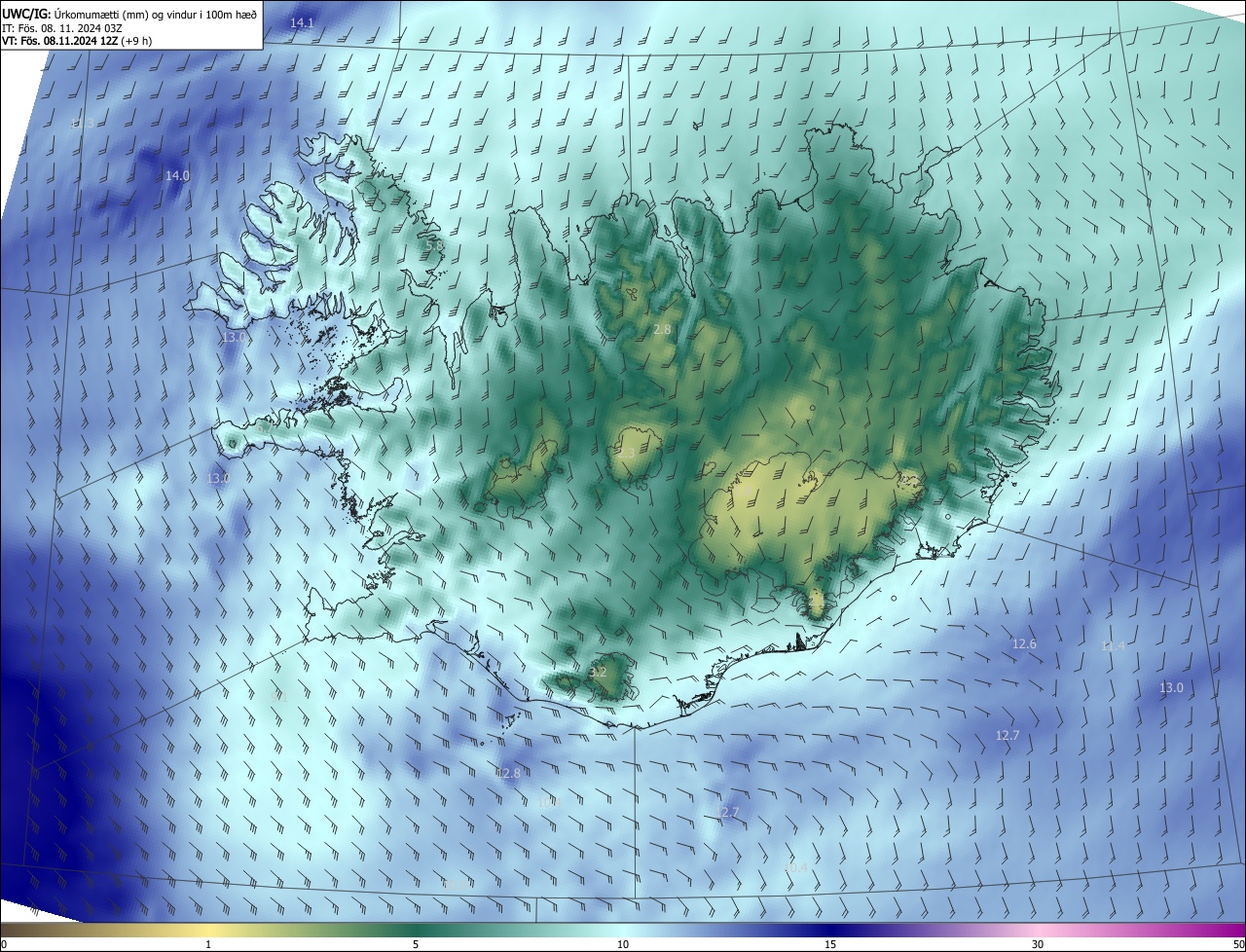Click the 5 tick on the colour scale
This screenshot has height=952, width=1246.
pyautogui.click(x=416, y=944)
